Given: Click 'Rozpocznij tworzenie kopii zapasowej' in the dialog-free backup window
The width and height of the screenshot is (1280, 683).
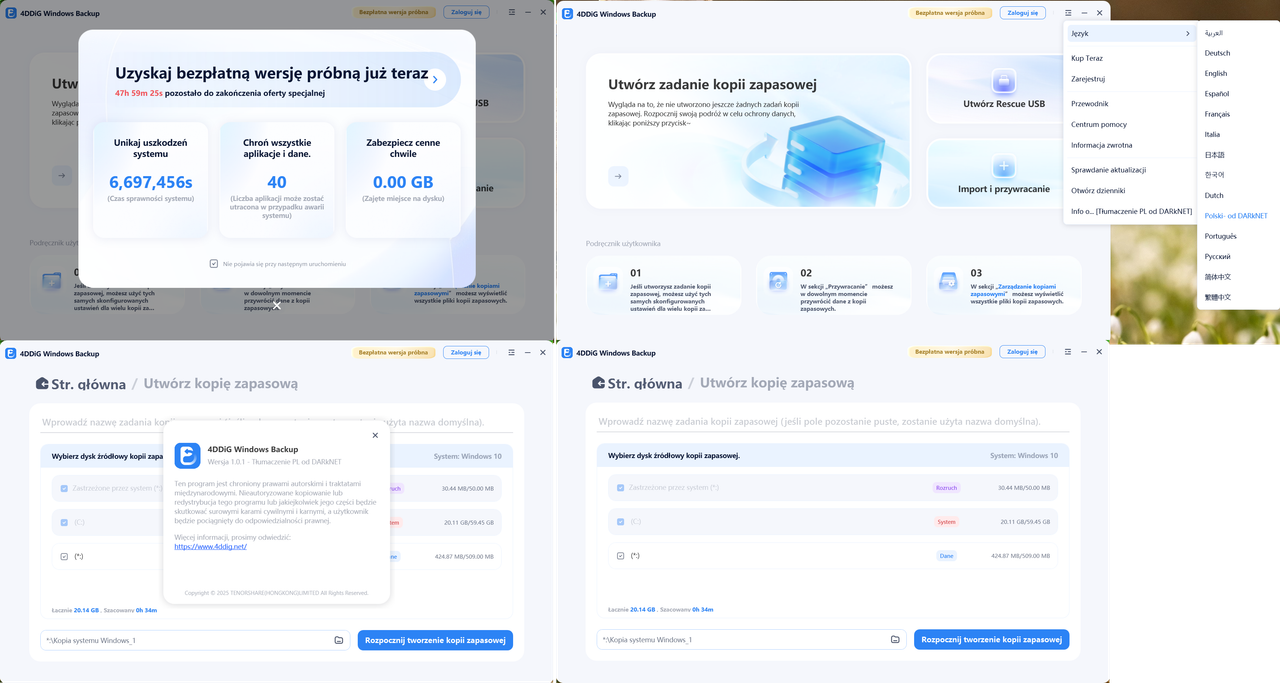Looking at the screenshot, I should [991, 640].
